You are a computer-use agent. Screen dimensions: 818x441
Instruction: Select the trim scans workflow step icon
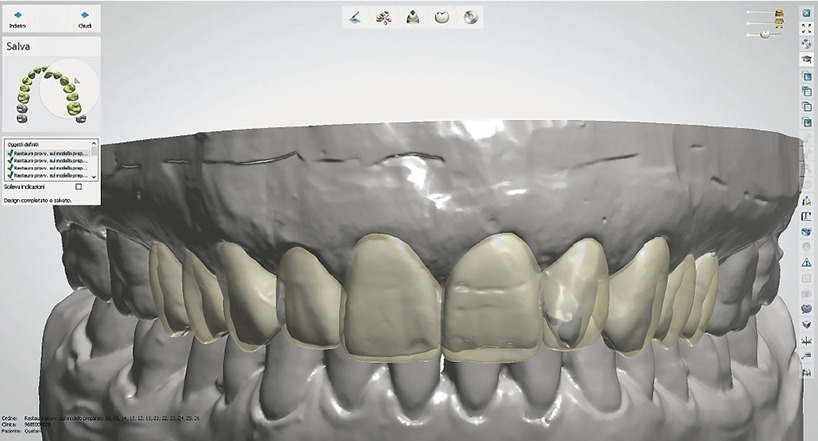(x=383, y=17)
